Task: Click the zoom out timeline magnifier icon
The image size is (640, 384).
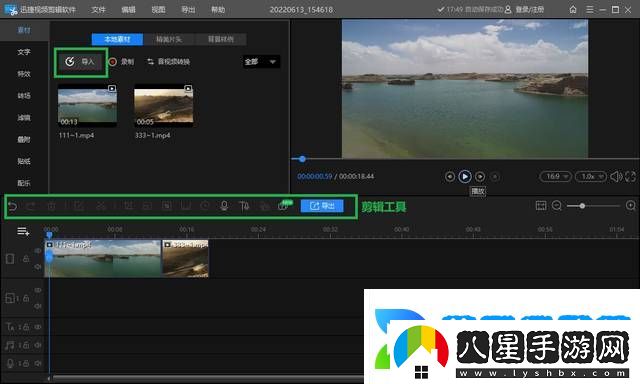Action: click(x=557, y=206)
